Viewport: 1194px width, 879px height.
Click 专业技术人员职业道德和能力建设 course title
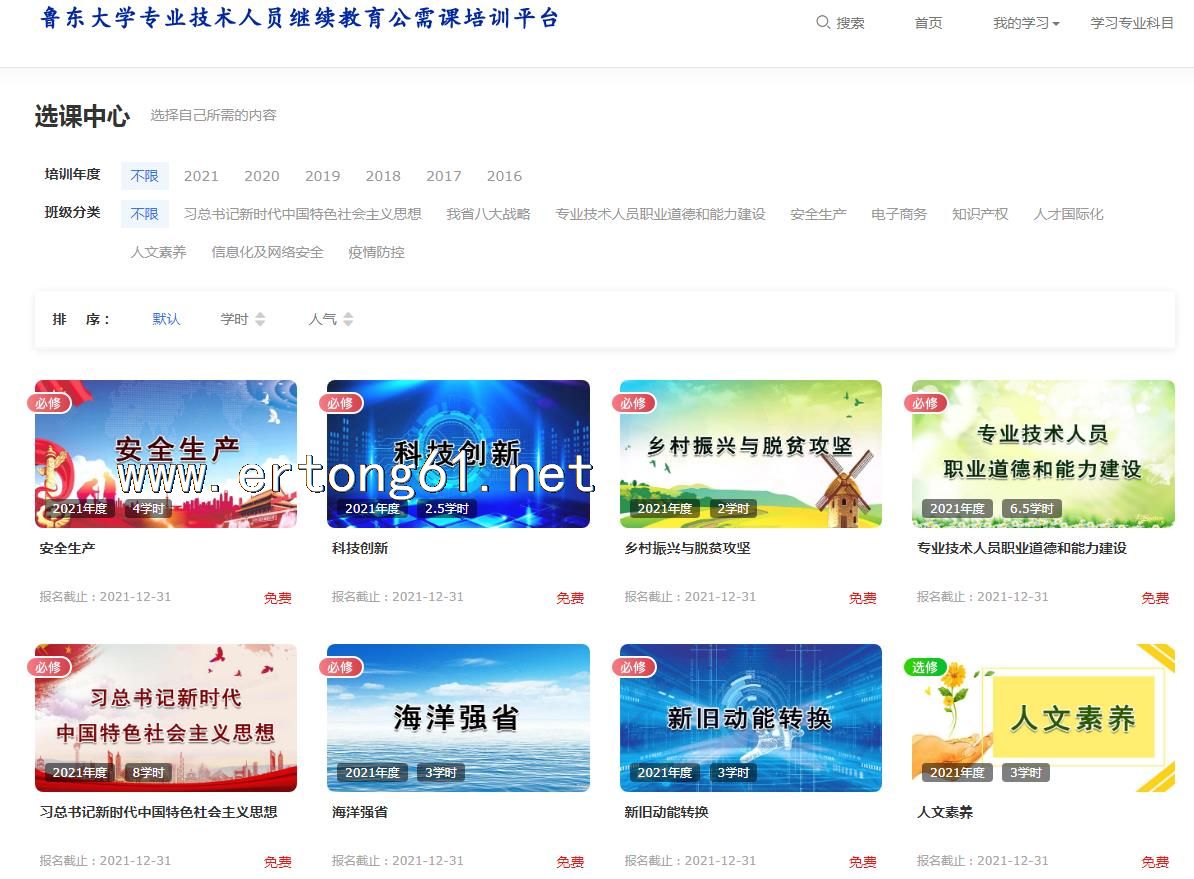1021,548
